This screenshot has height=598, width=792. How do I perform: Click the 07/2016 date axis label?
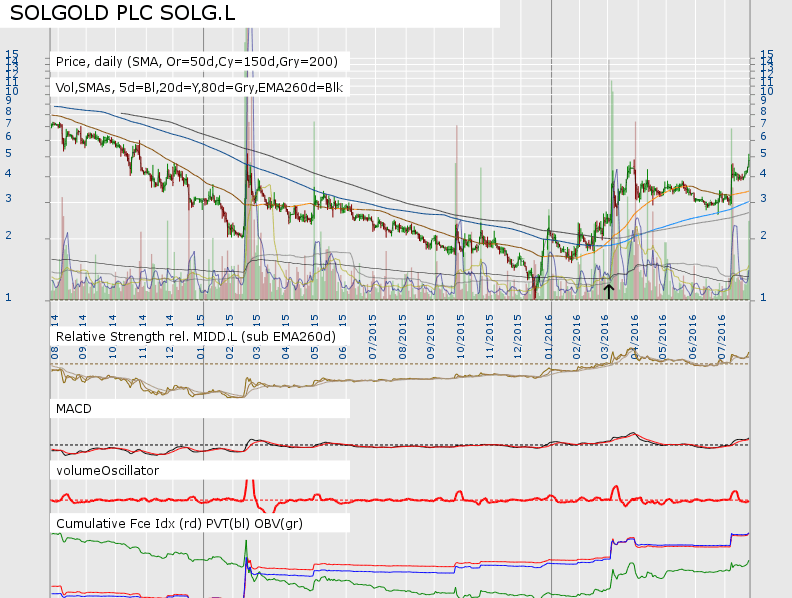(721, 337)
